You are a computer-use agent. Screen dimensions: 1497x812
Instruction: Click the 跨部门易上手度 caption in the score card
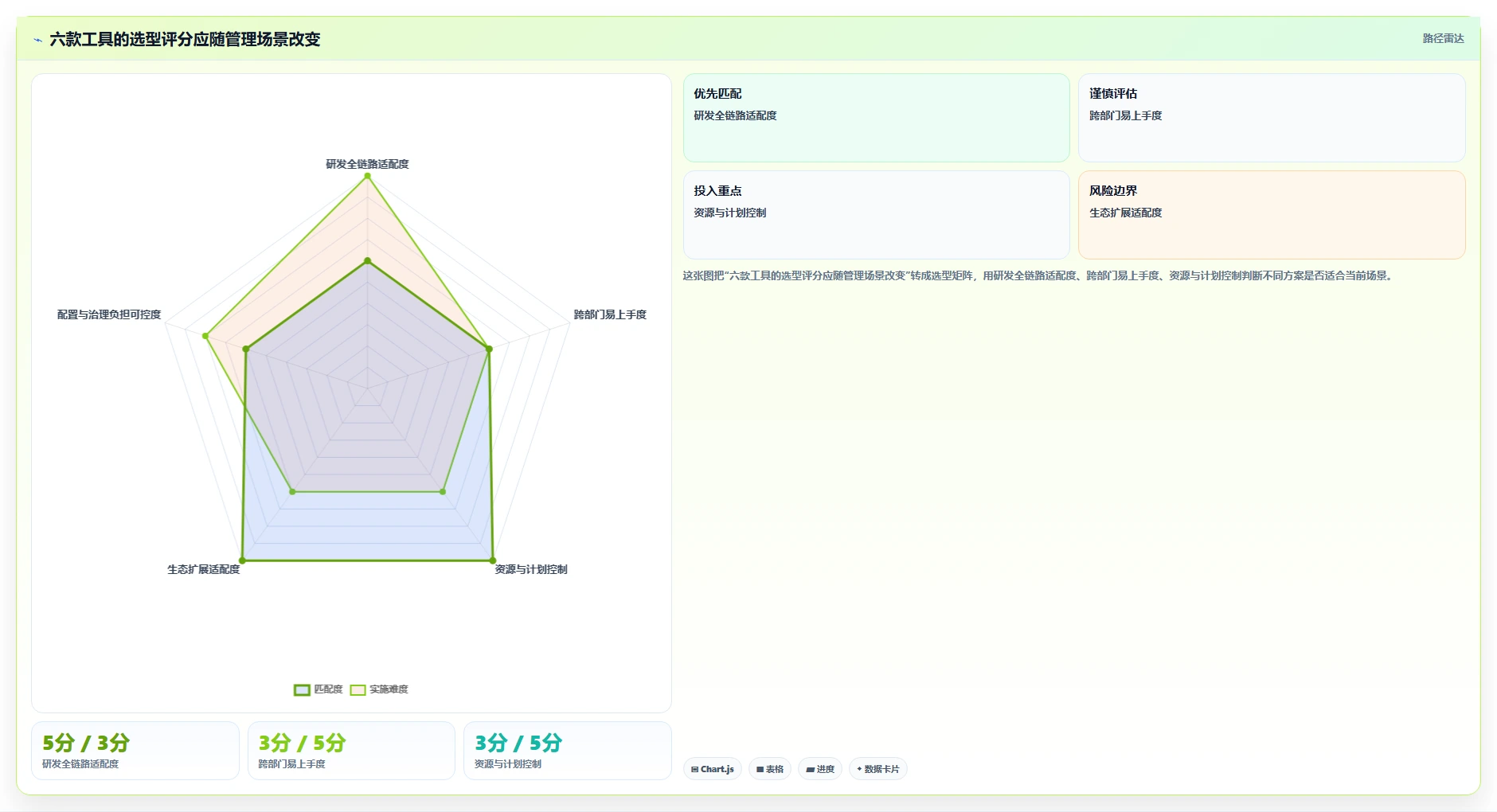coord(291,764)
